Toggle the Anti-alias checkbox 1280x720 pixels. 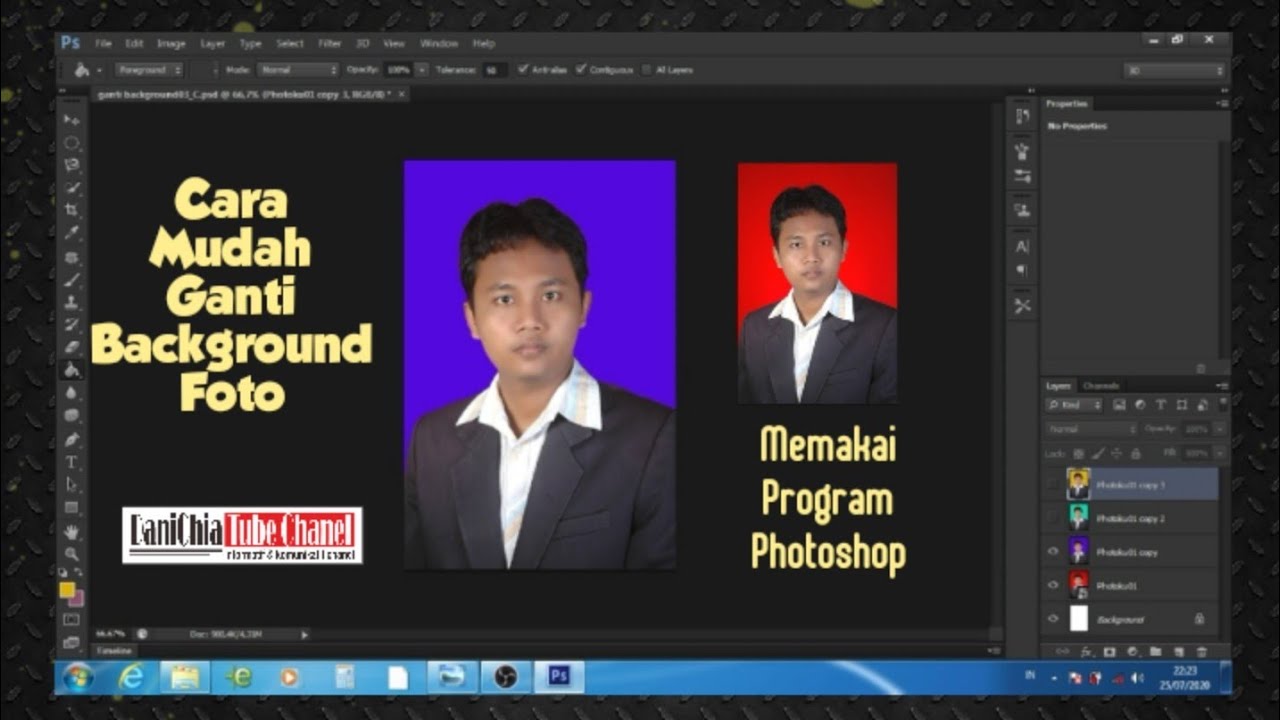pyautogui.click(x=523, y=69)
